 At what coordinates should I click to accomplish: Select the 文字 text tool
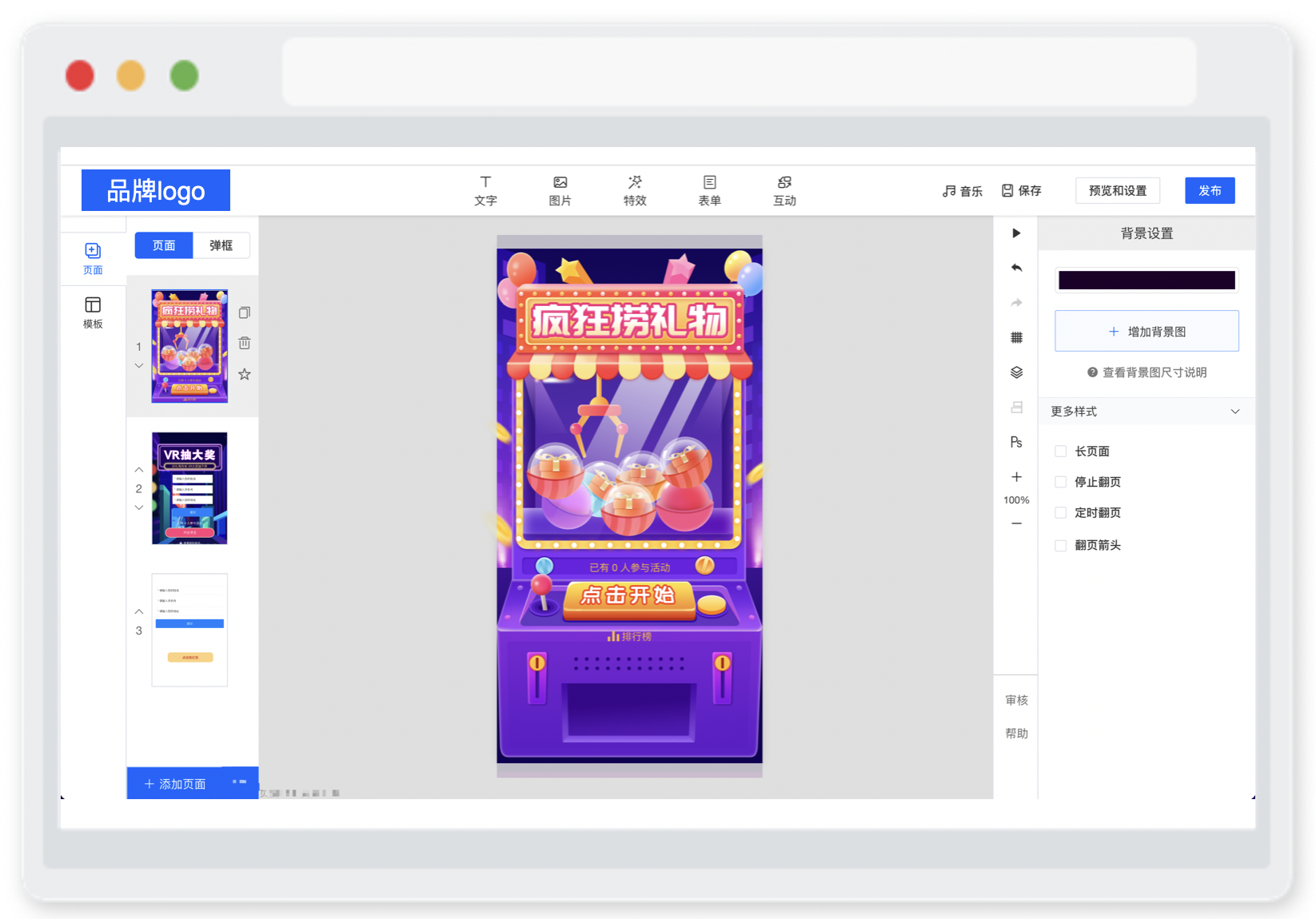point(485,190)
